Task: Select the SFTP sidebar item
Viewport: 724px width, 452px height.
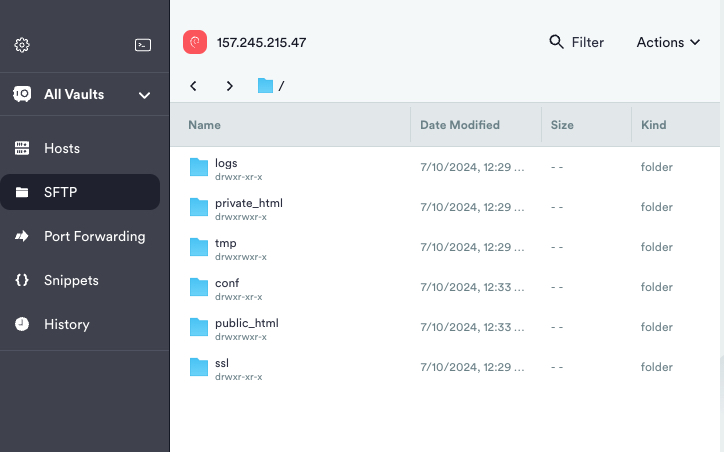Action: click(80, 192)
